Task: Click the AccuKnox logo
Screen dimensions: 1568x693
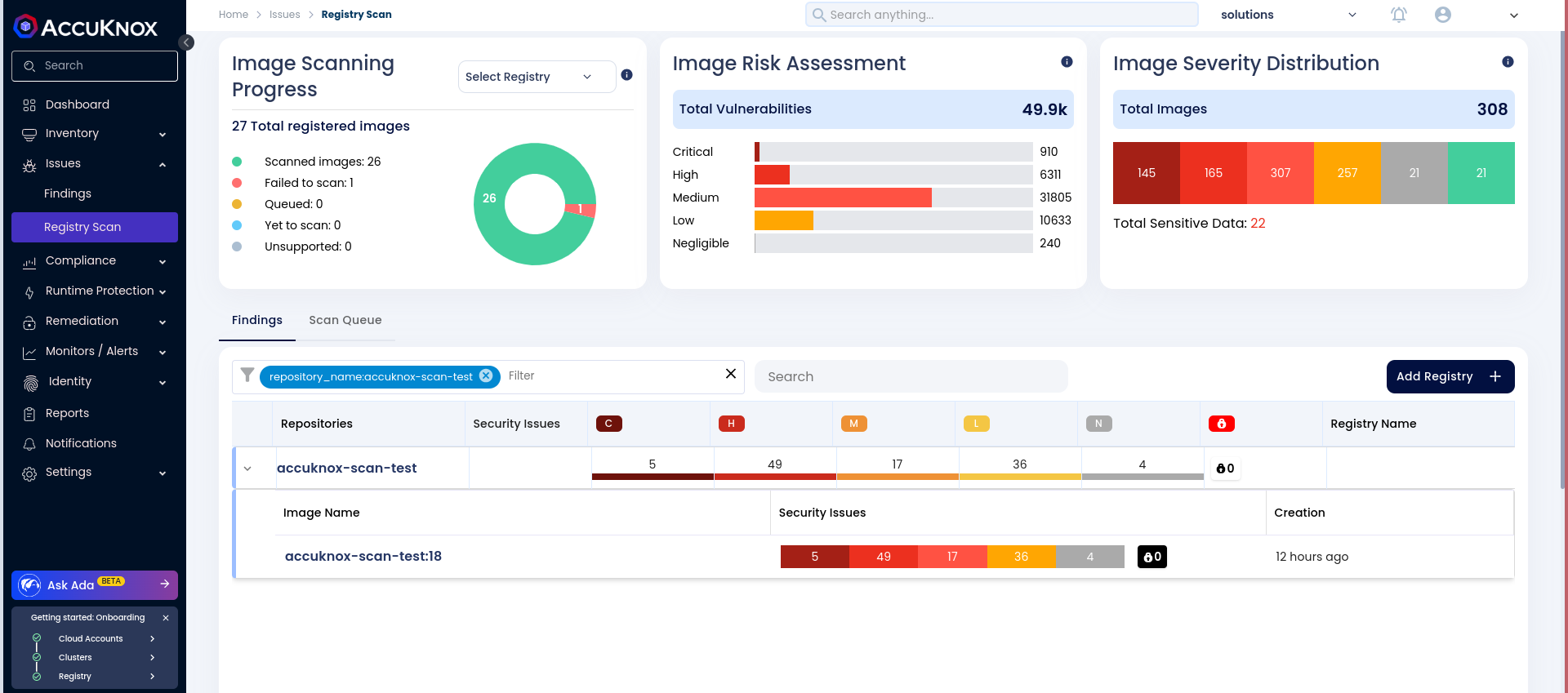Action: point(86,27)
